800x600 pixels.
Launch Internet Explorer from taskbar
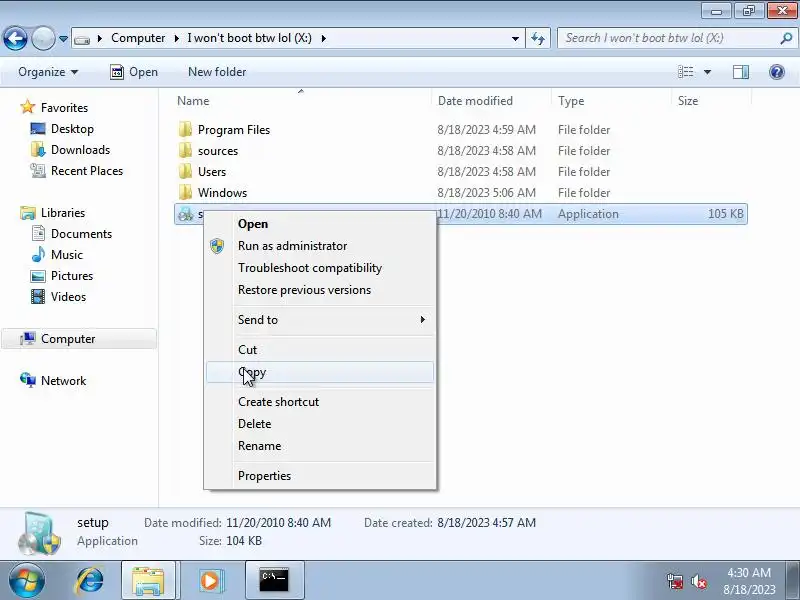[89, 581]
